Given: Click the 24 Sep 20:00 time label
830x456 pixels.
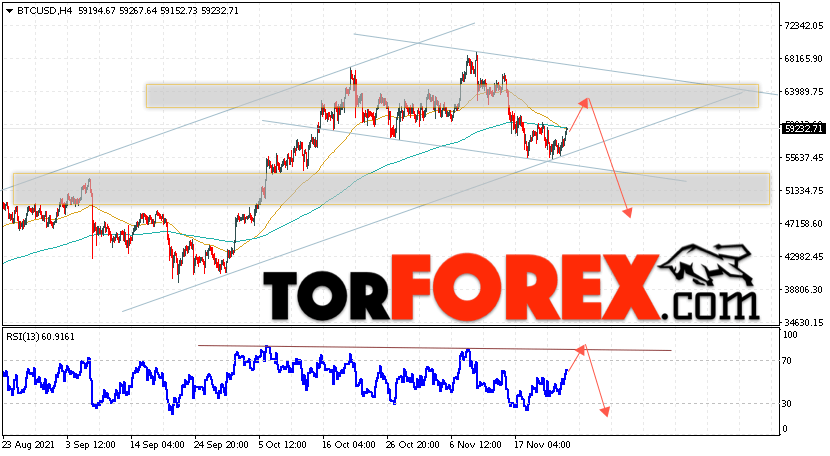Looking at the screenshot, I should pos(221,444).
